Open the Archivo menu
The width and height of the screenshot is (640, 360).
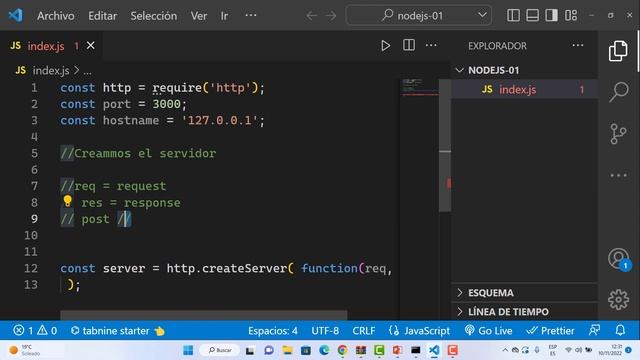pos(56,16)
